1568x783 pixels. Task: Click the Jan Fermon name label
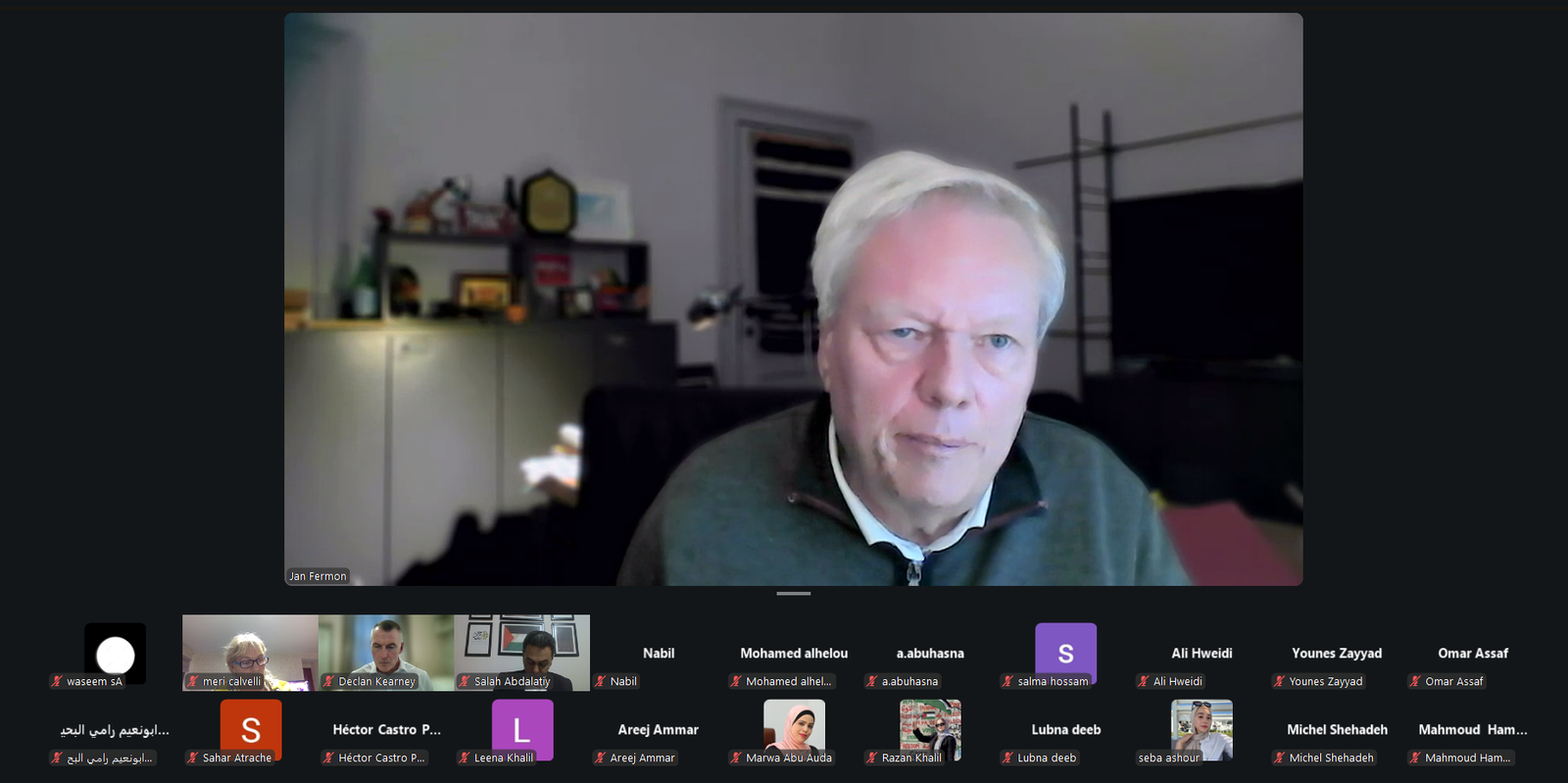318,576
